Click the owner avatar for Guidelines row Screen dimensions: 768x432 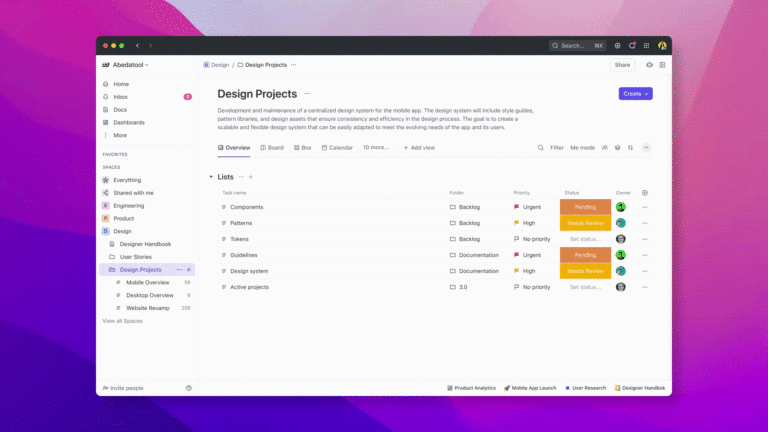tap(621, 255)
